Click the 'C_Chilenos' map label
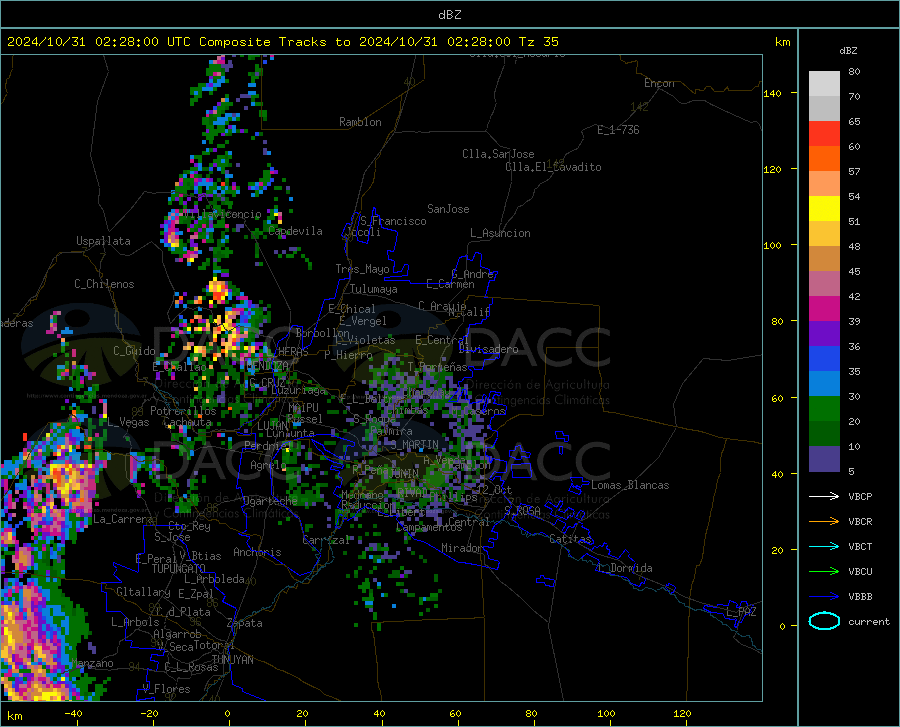The width and height of the screenshot is (900, 727). pos(104,284)
